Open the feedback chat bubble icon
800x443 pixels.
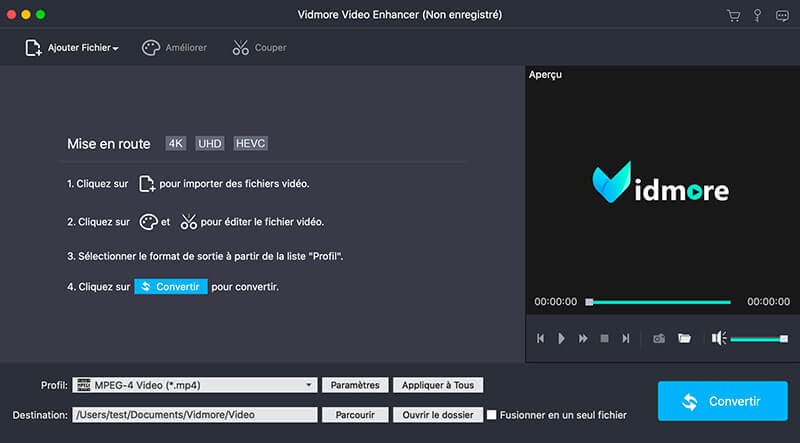(x=782, y=16)
